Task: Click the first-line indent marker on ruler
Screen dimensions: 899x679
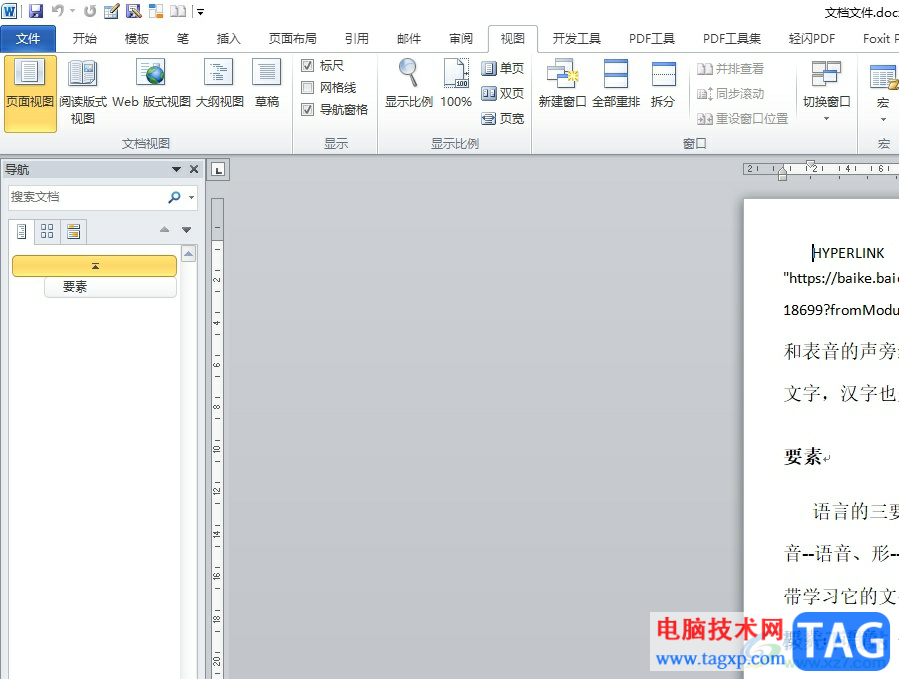Action: tap(810, 164)
